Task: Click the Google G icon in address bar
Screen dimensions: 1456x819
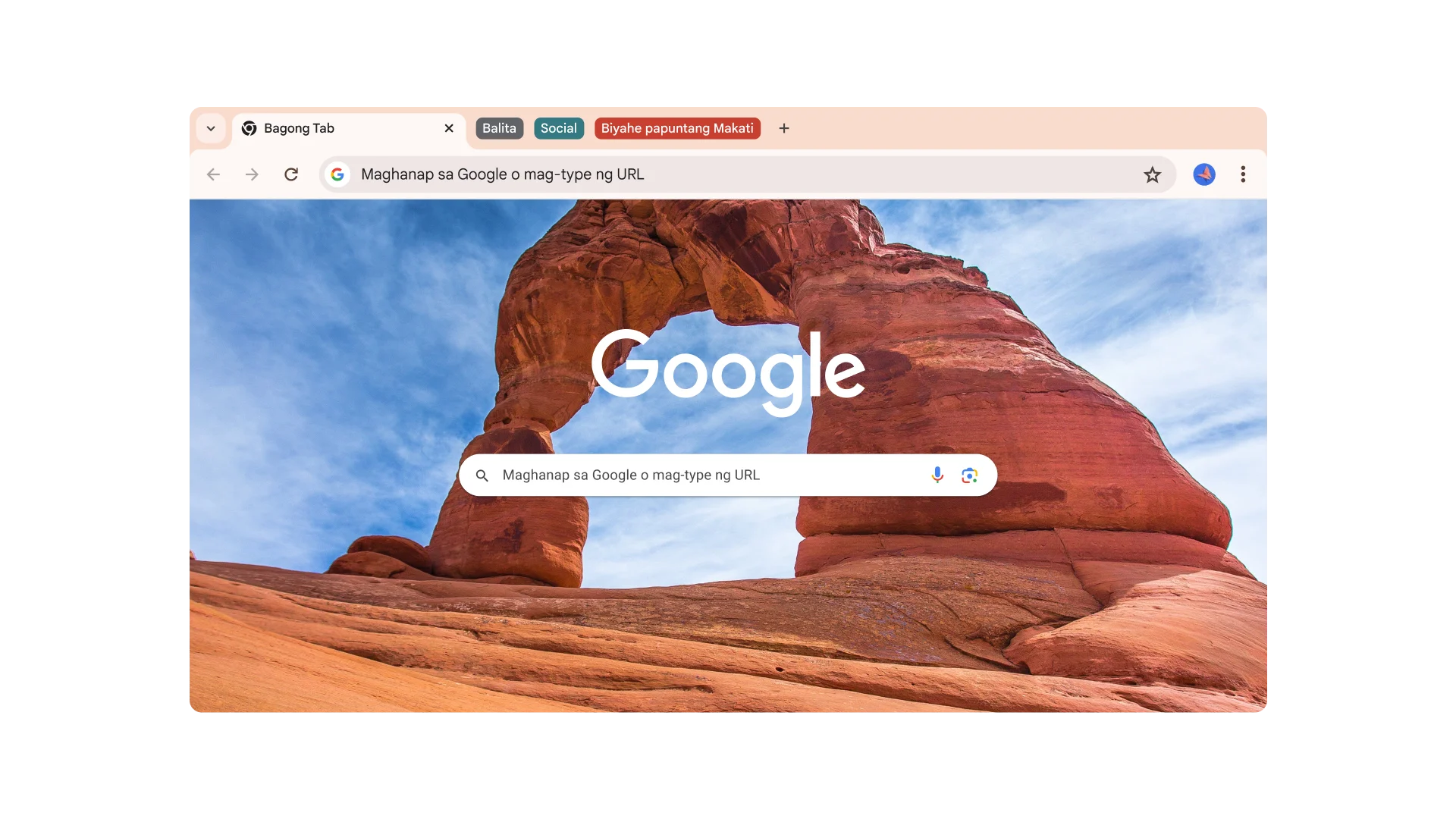Action: coord(337,174)
